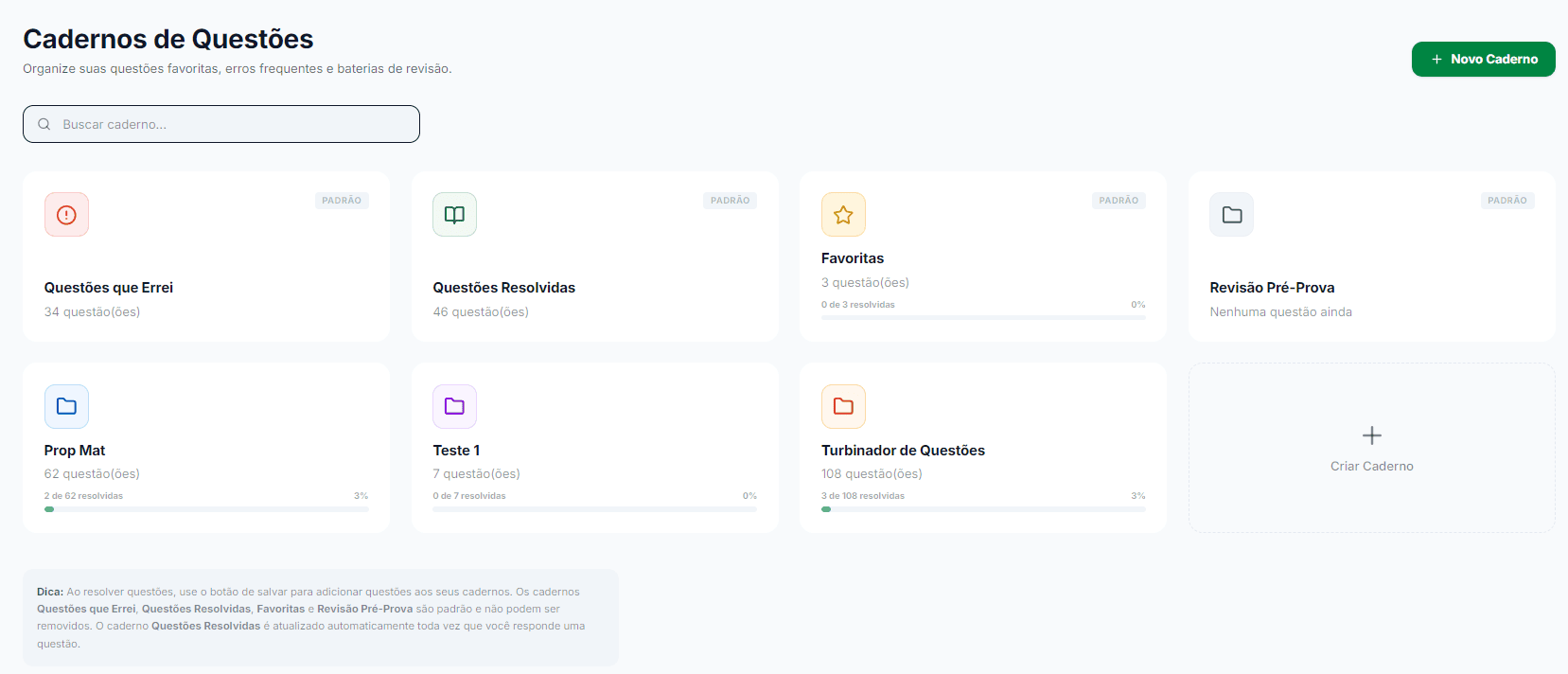Click PADRÃO badge on Questões Resolvidas
The image size is (1568, 674).
point(730,201)
